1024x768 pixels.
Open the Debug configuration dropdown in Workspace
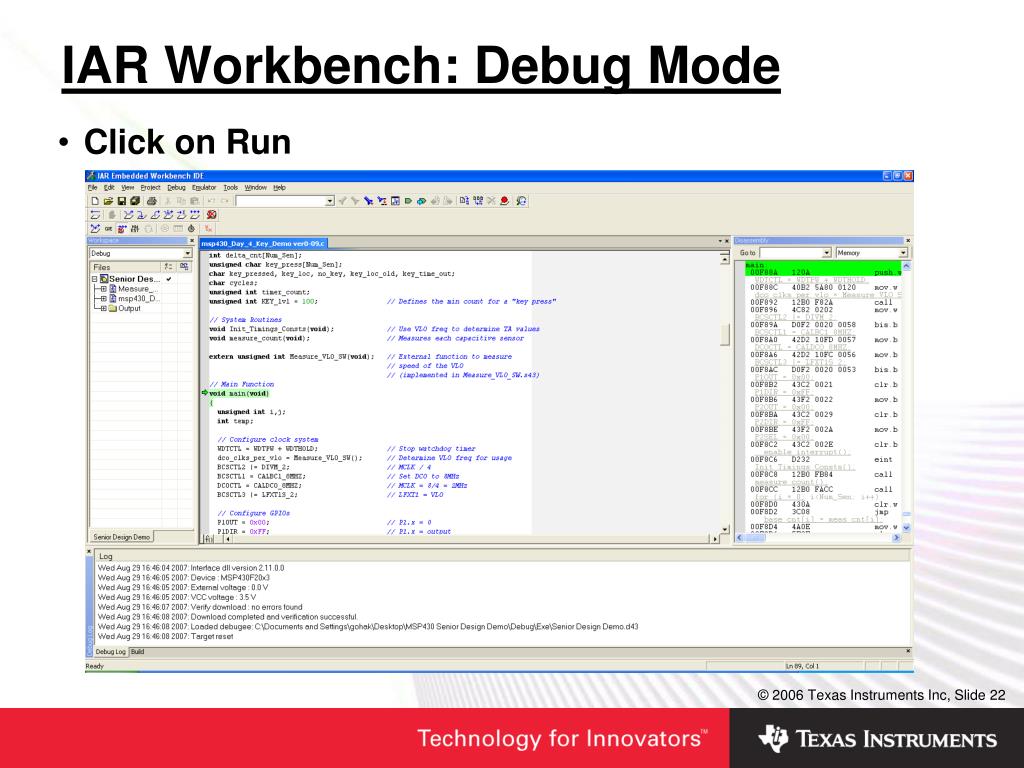pyautogui.click(x=187, y=253)
